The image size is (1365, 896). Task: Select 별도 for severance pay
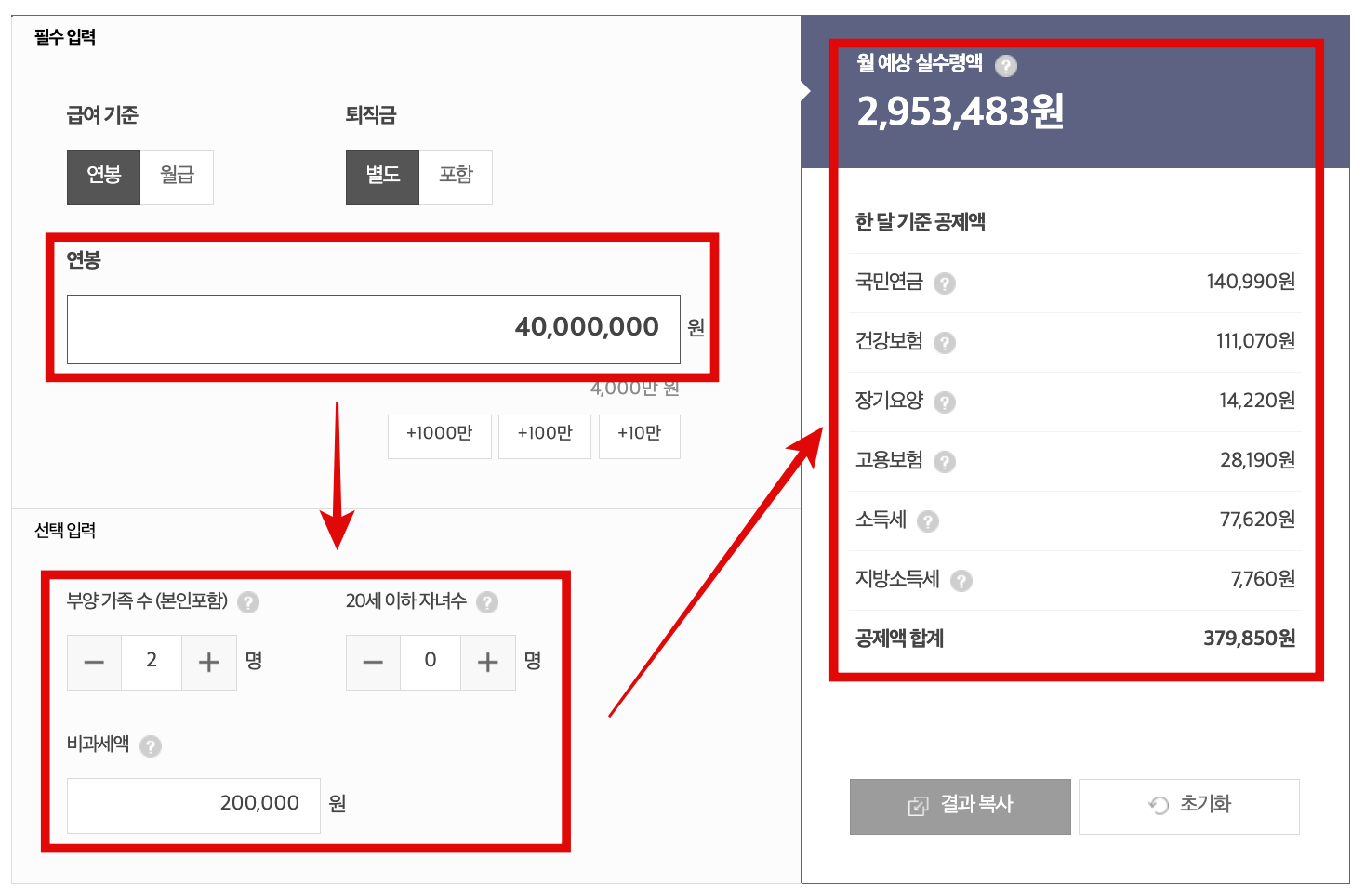point(382,177)
